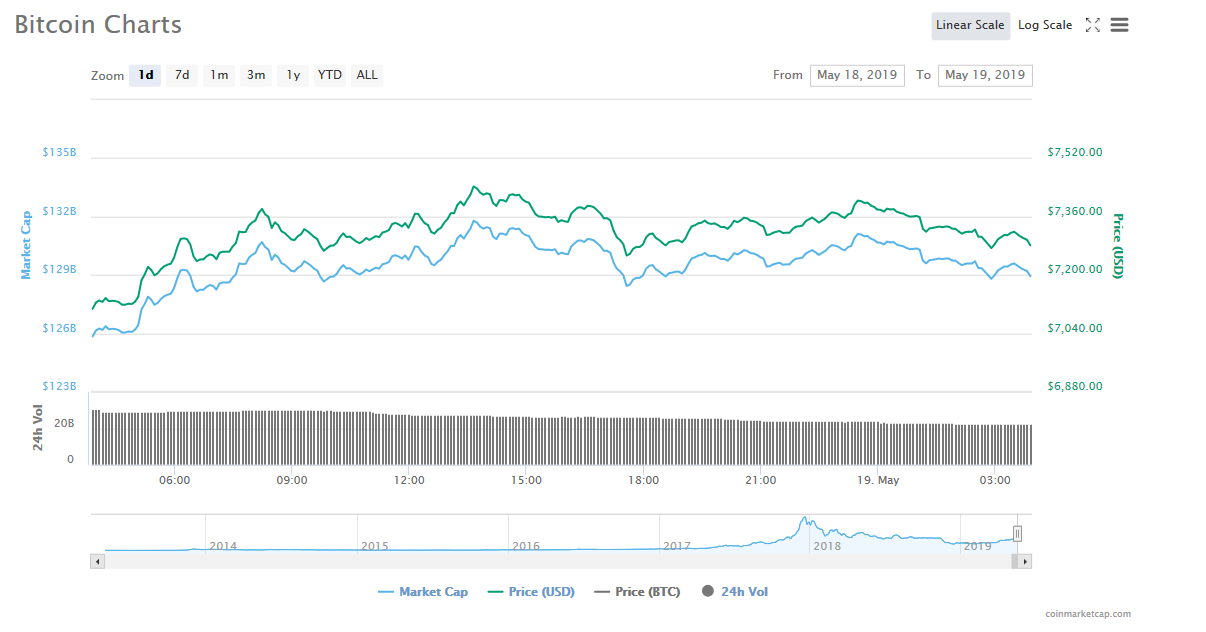The image size is (1206, 632).
Task: Click the 06:00 time axis label
Action: [174, 480]
